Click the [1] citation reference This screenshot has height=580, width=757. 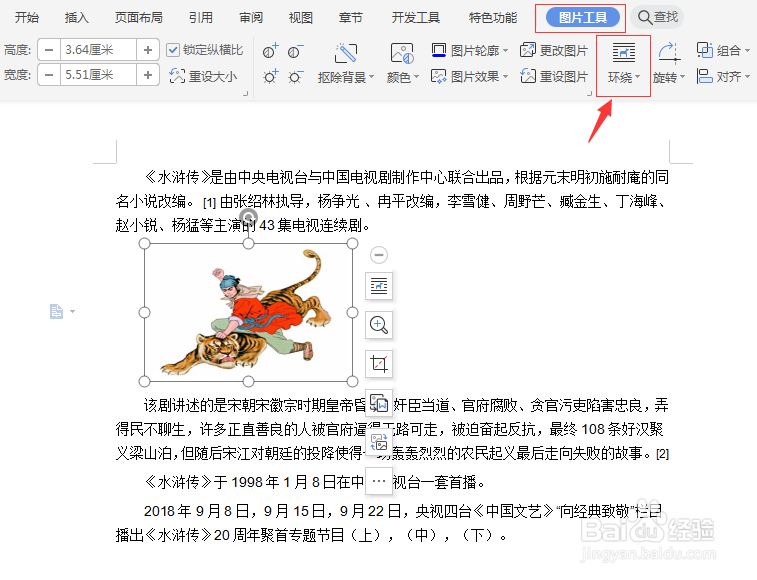[209, 203]
